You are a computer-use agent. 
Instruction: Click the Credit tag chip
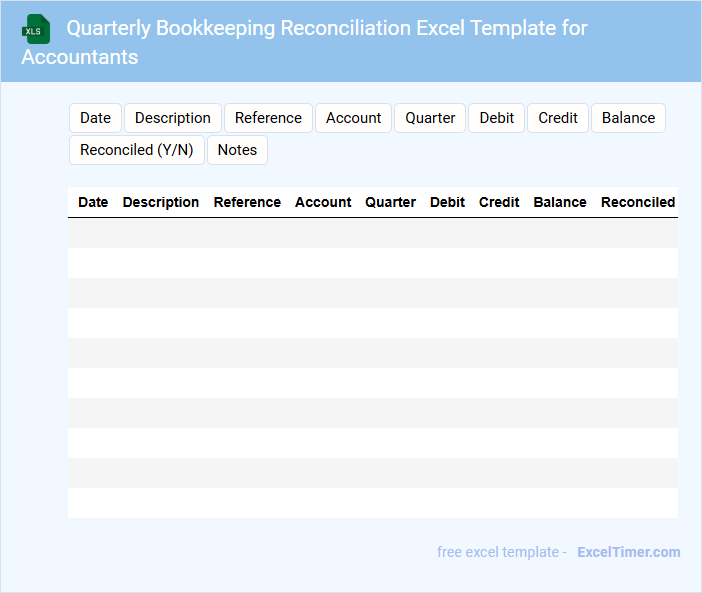[558, 118]
